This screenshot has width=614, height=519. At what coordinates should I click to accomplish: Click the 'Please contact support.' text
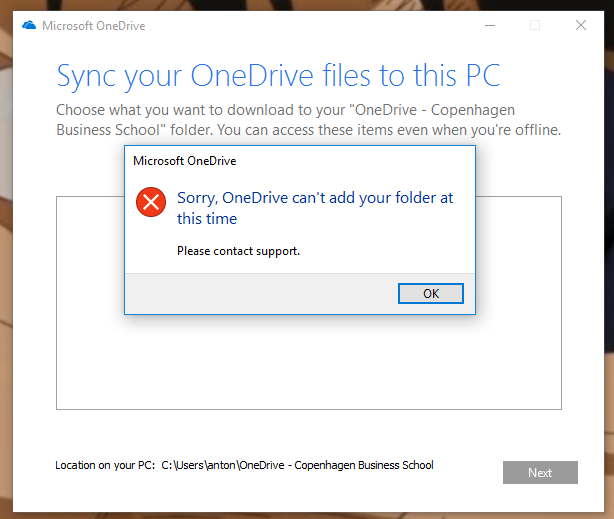[238, 251]
